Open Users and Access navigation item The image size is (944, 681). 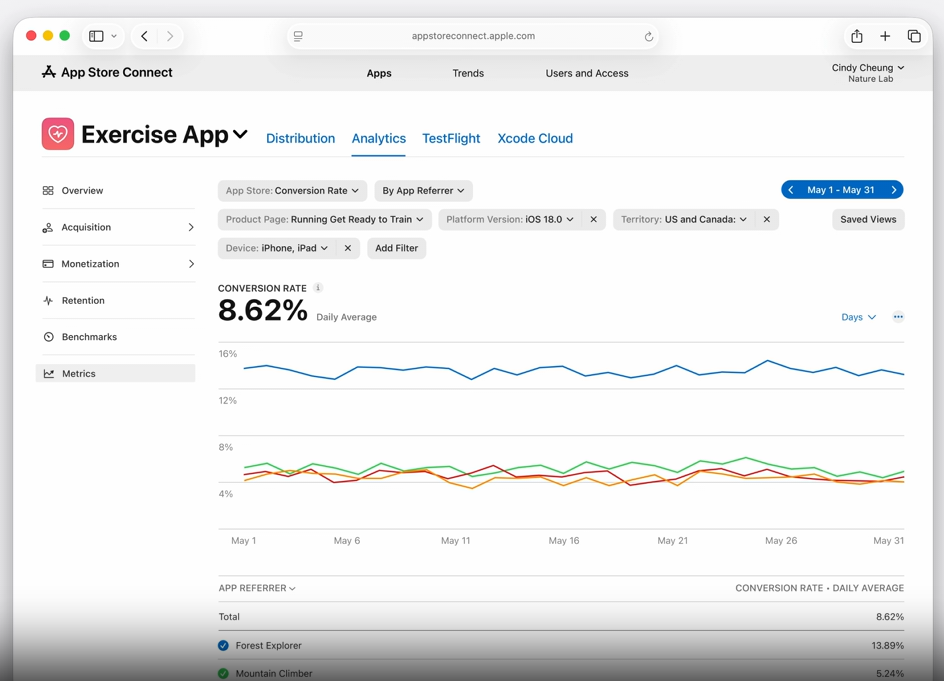tap(587, 73)
